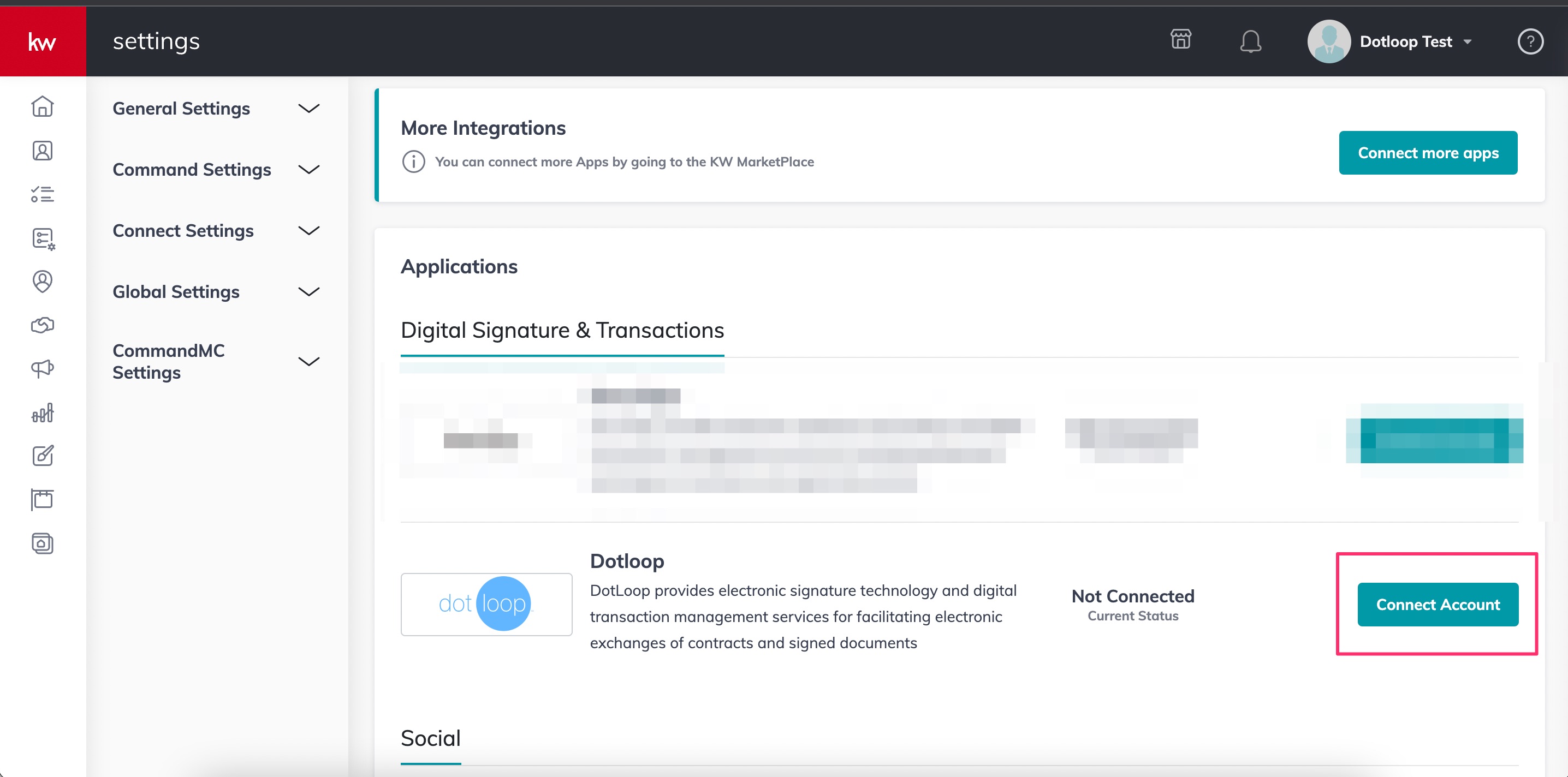
Task: Select the Digital Signature & Transactions tab
Action: point(562,330)
